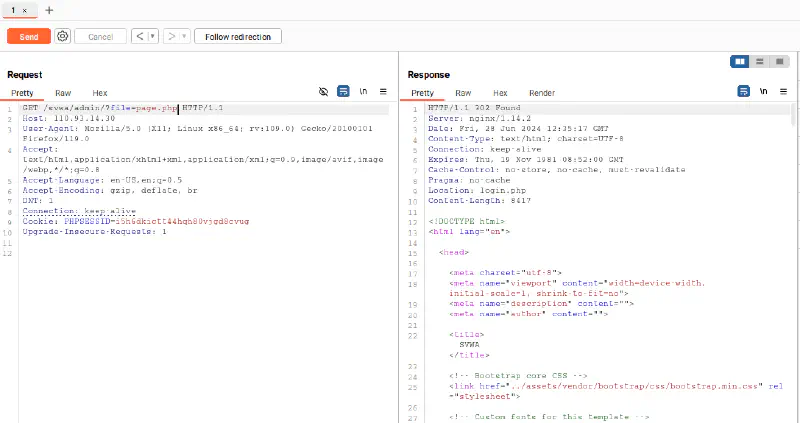This screenshot has width=800, height=423.
Task: Click the Upgrade-Insecure-Requests header line
Action: pos(94,232)
